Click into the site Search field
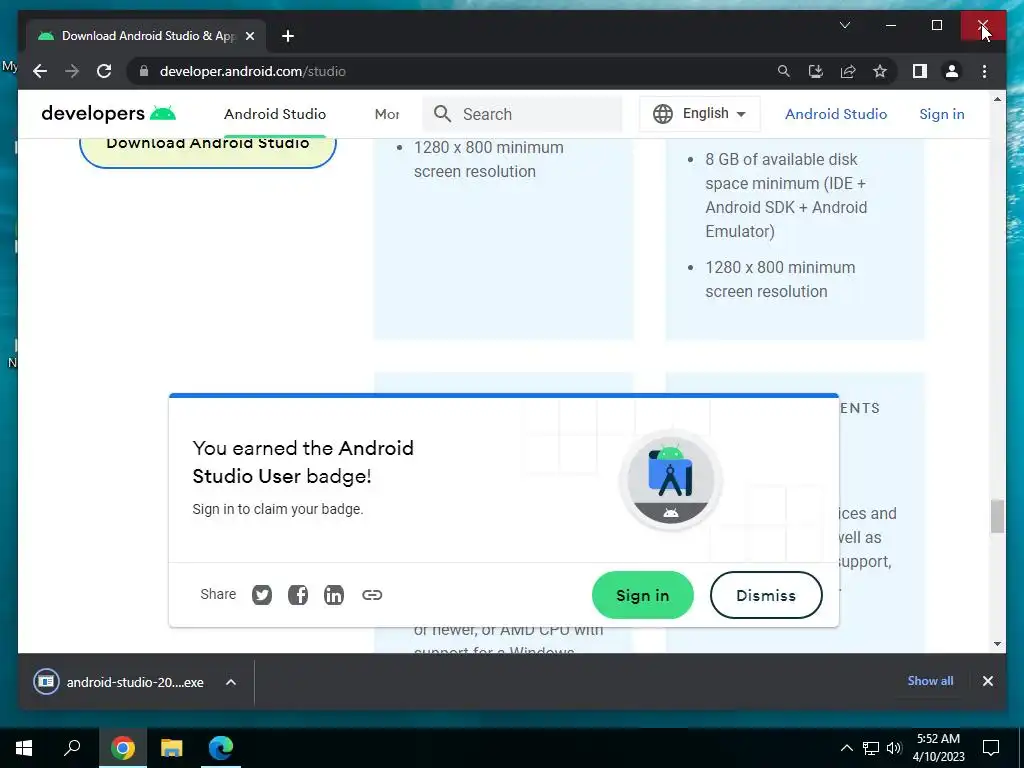Screen dimensions: 1024x768 (x=522, y=114)
